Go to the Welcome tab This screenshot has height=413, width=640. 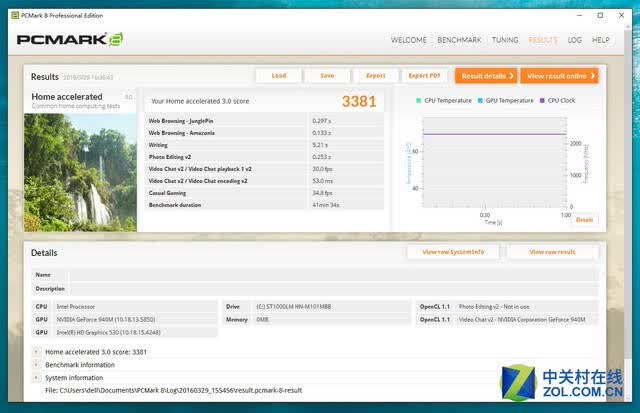point(409,40)
